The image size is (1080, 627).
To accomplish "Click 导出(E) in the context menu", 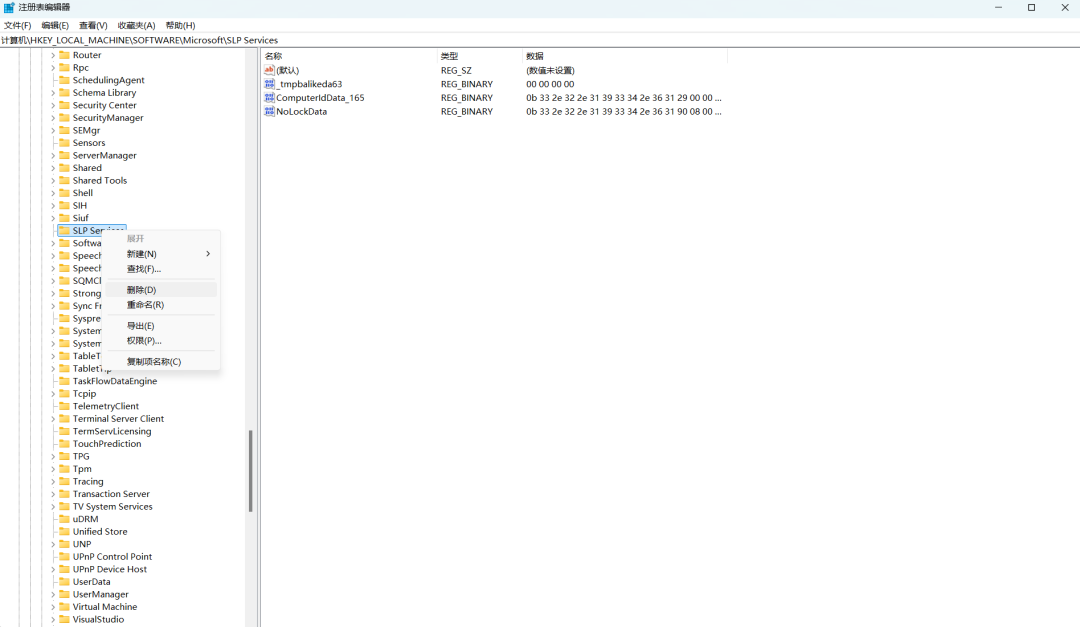I will 140,326.
